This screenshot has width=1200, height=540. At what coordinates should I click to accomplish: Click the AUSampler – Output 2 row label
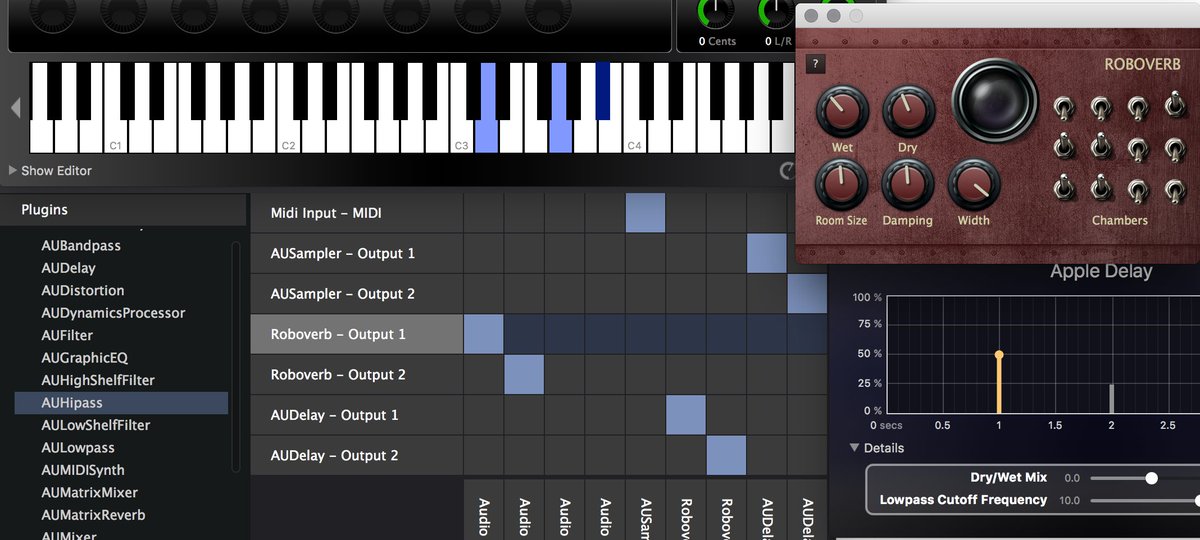click(x=357, y=294)
